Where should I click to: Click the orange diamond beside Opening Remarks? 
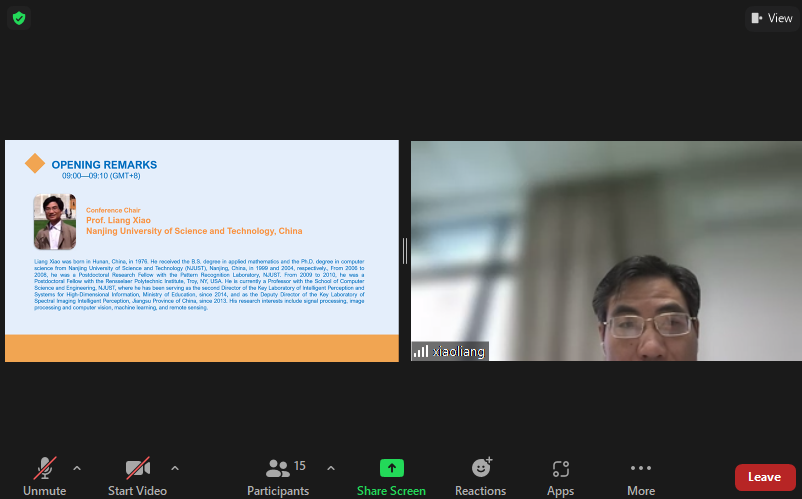pos(35,163)
